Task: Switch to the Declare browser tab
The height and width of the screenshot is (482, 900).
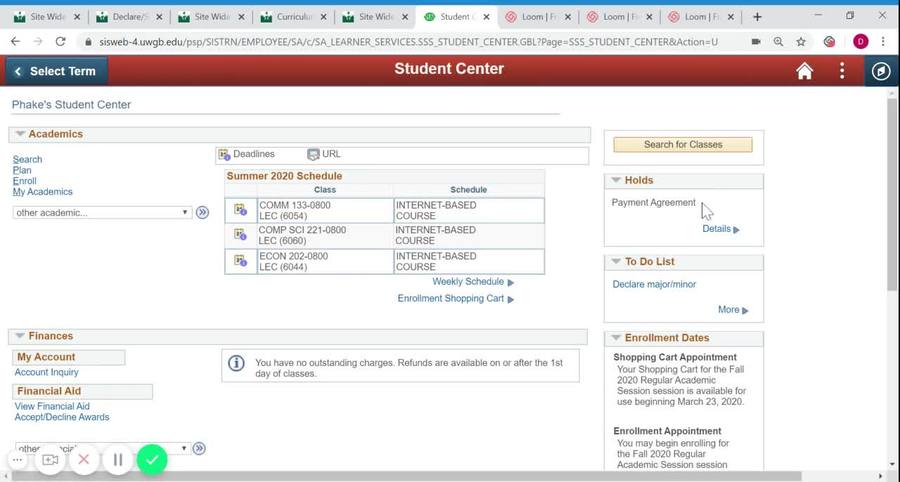Action: point(126,17)
